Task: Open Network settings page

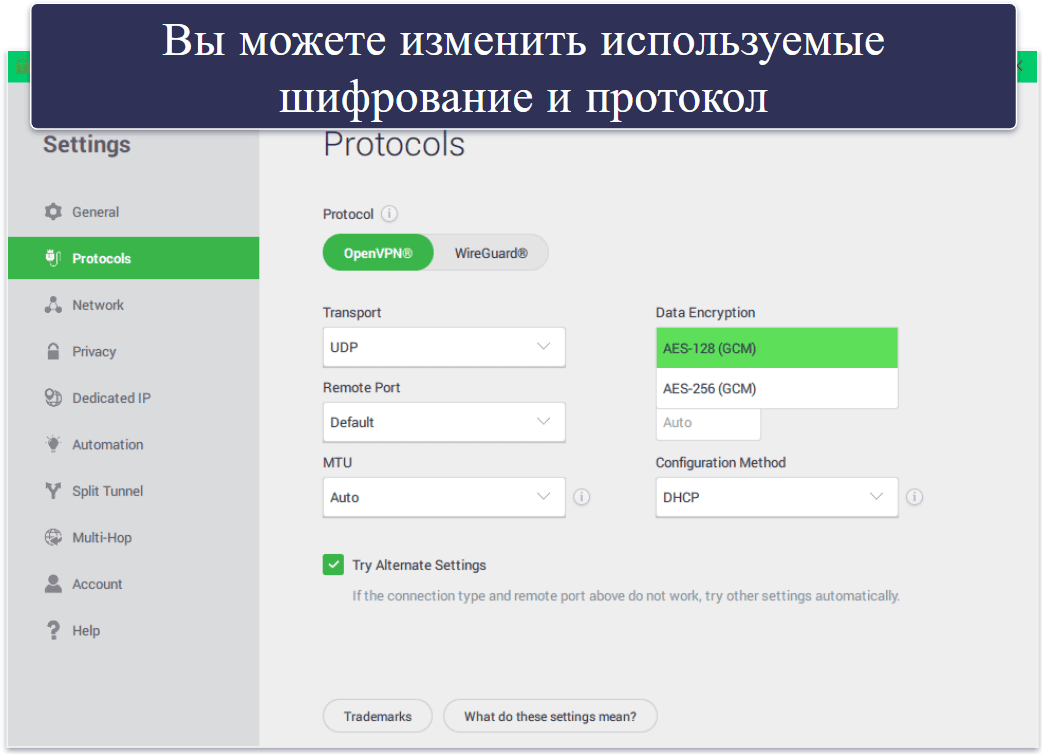Action: tap(134, 305)
